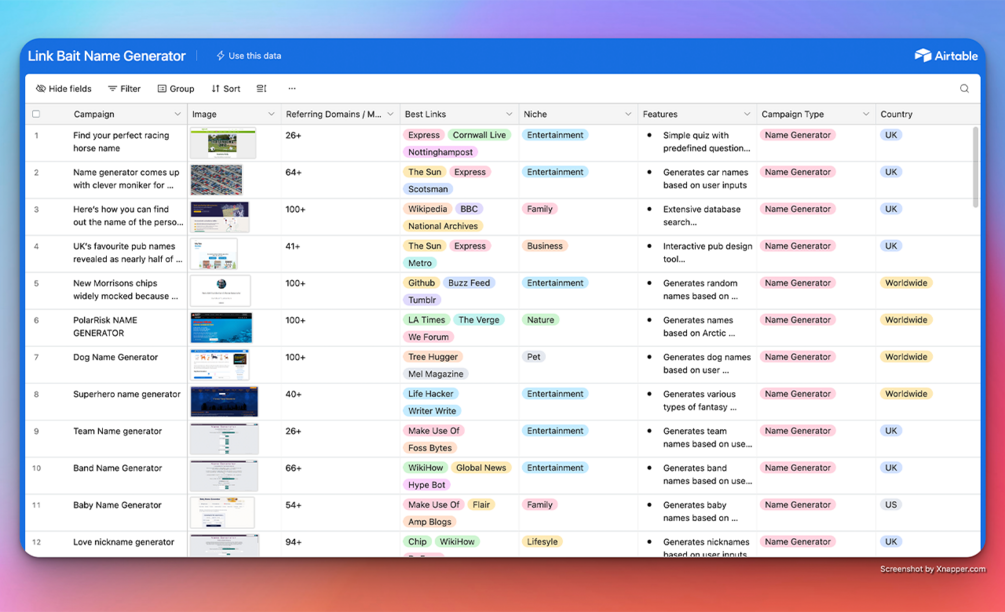Toggle the select-all rows checkbox

click(36, 114)
